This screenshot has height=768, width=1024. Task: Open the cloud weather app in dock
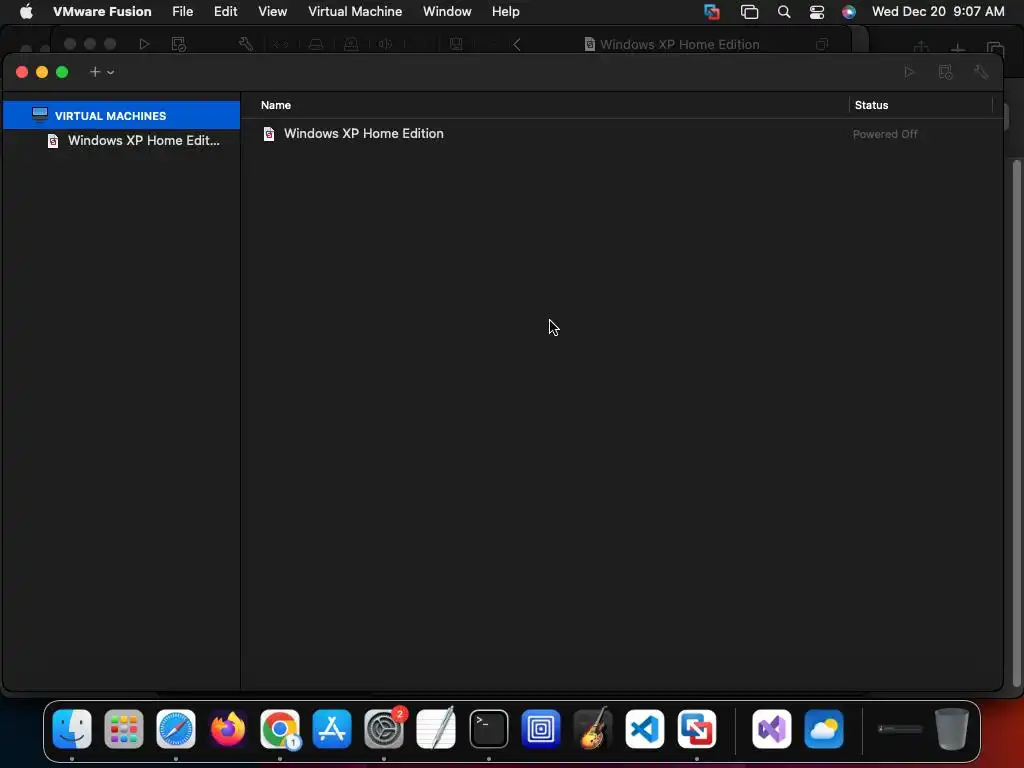[824, 729]
